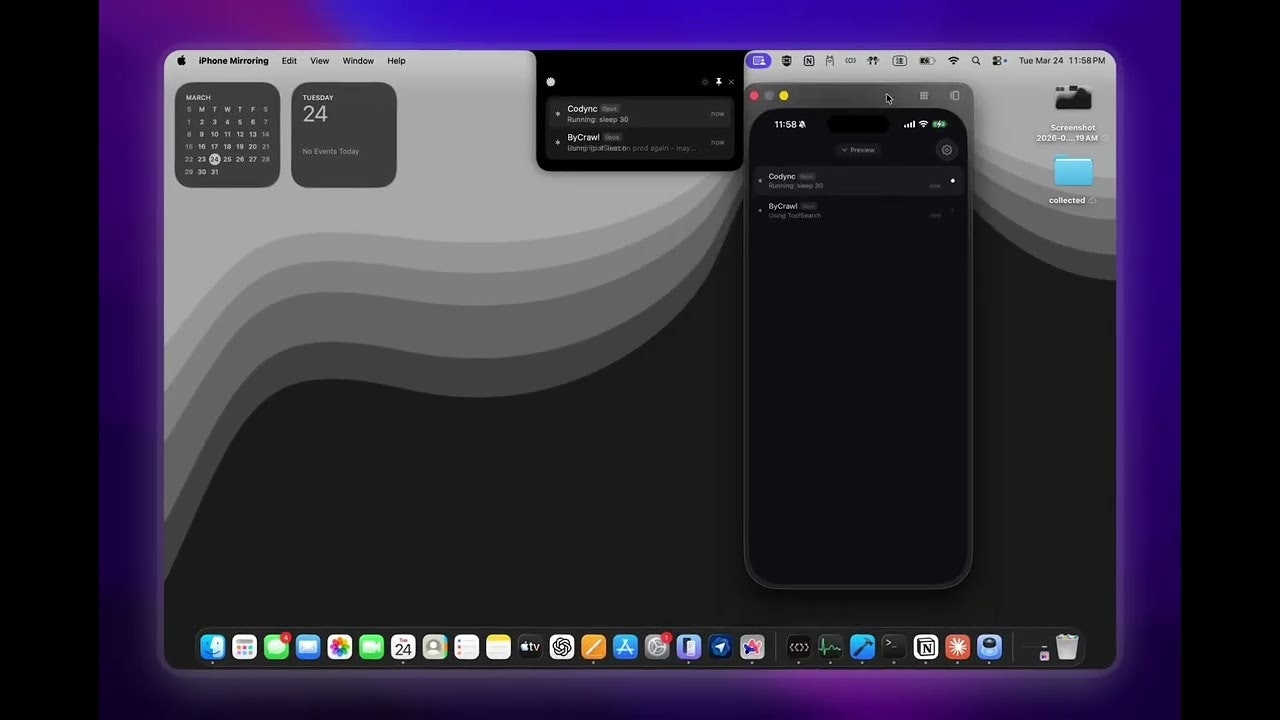1280x720 pixels.
Task: Open ByCrawl row on iPhone screen
Action: (857, 210)
